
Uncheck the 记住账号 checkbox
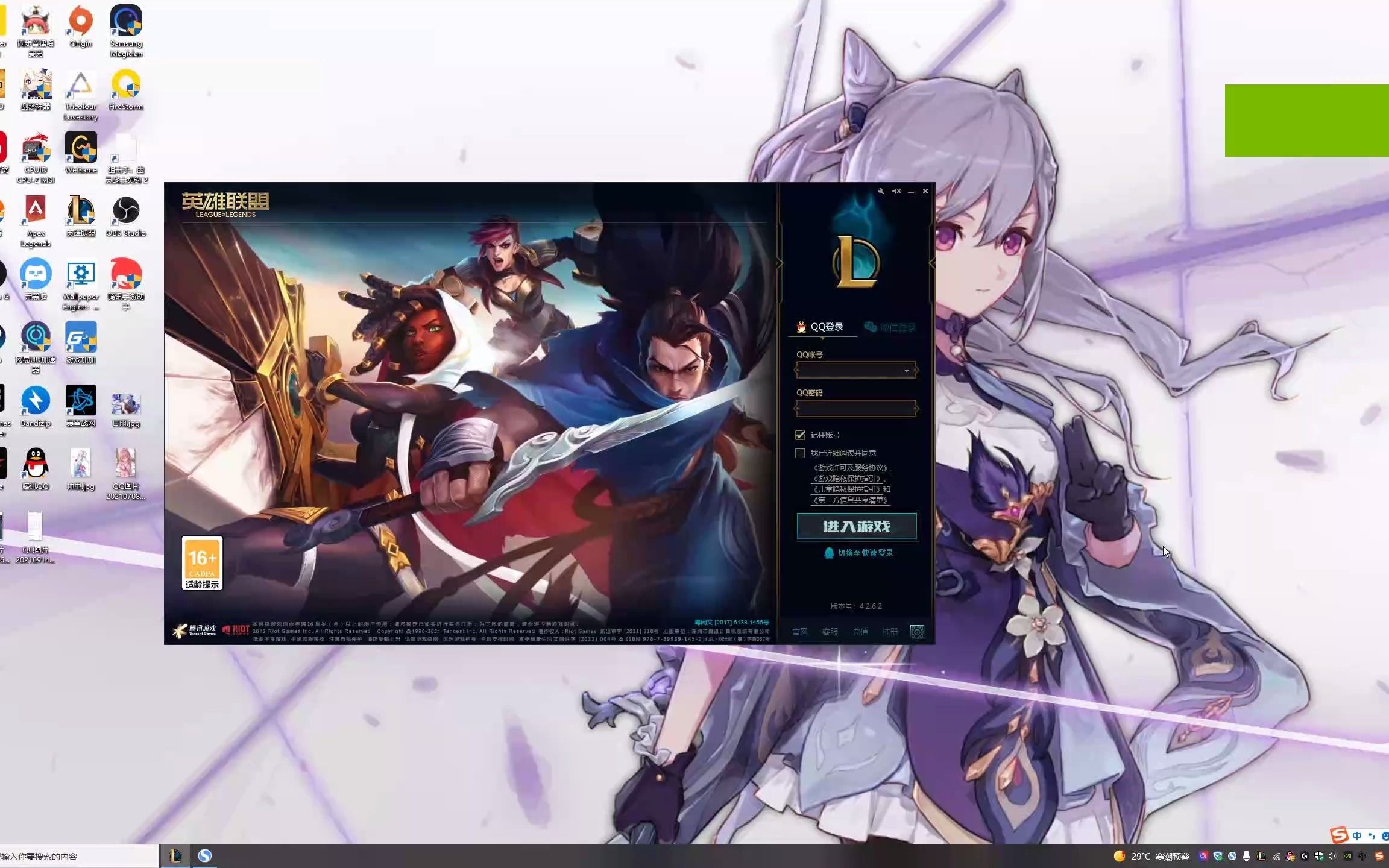[800, 435]
